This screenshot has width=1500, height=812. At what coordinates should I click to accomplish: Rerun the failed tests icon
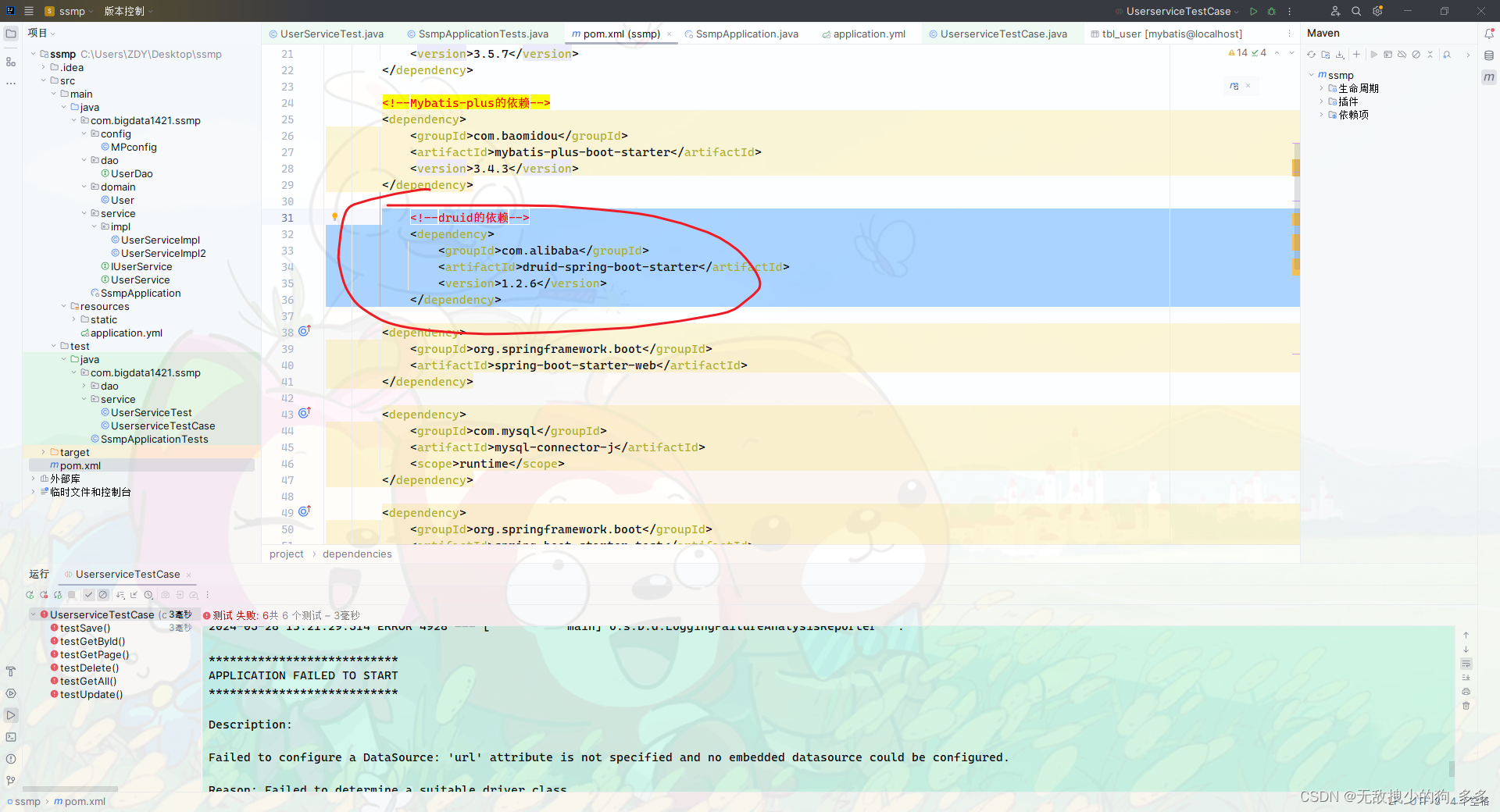point(45,595)
